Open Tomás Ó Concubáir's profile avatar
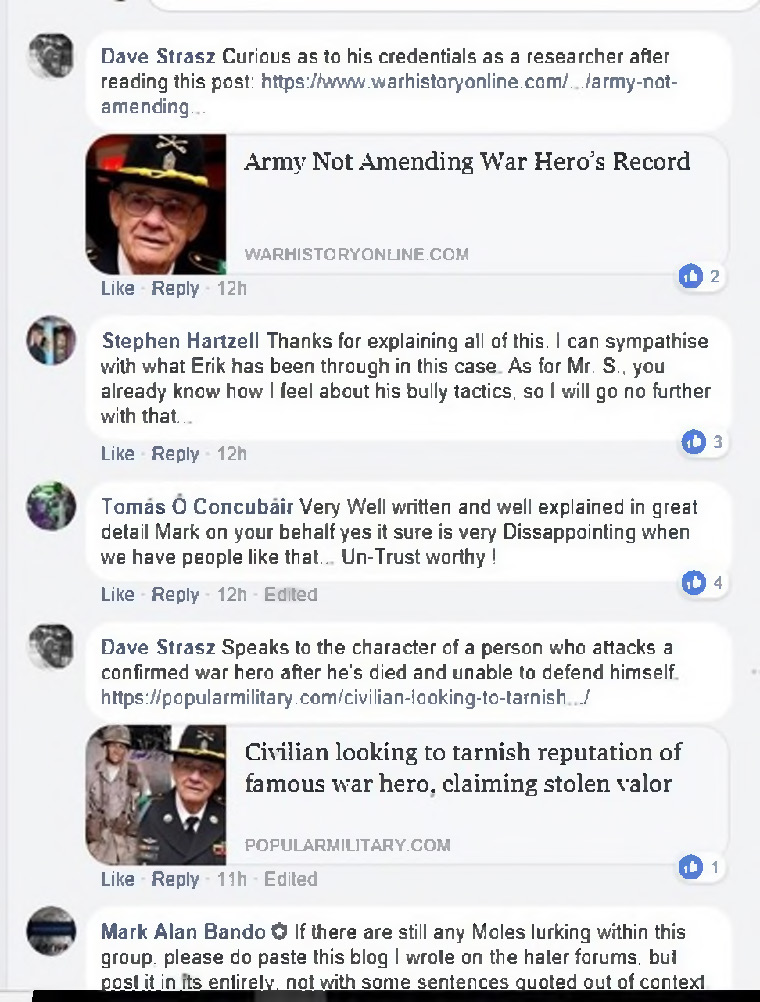The image size is (760, 1002). 51,506
